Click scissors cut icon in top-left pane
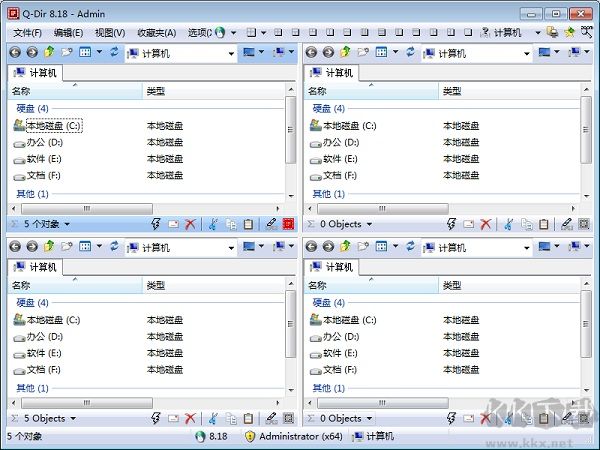The image size is (600, 450). pyautogui.click(x=213, y=224)
